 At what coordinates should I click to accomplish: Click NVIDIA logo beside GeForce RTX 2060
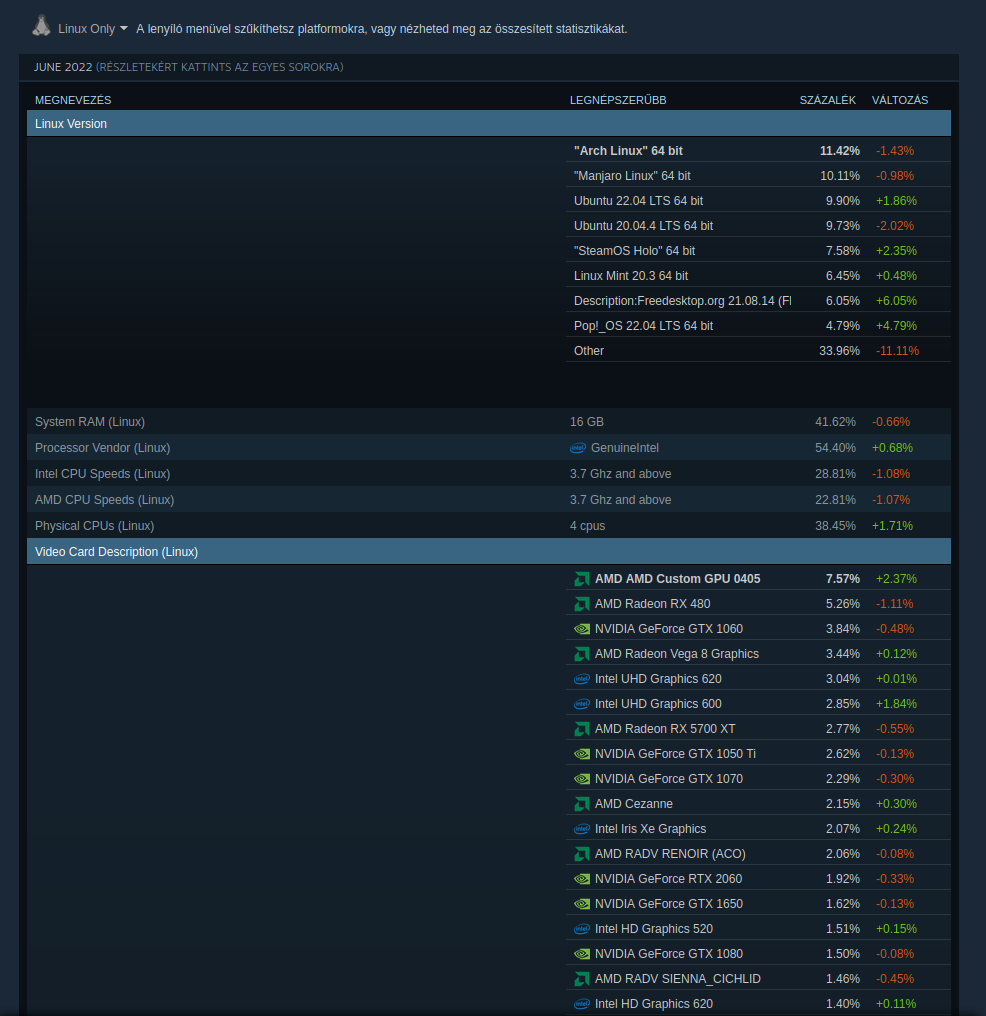[582, 879]
